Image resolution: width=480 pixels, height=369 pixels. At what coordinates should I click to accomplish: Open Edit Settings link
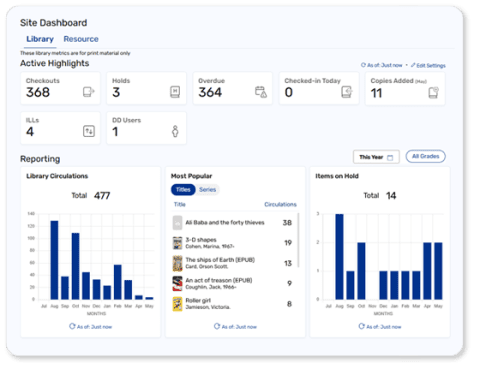pyautogui.click(x=428, y=65)
